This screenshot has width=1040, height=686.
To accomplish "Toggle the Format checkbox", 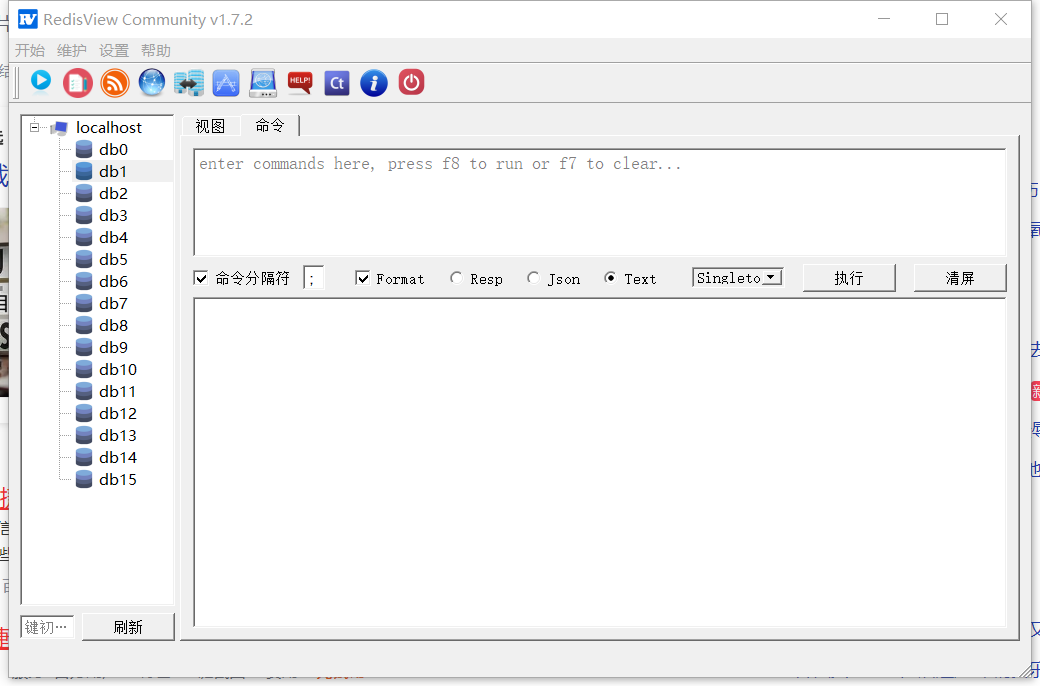I will 362,278.
